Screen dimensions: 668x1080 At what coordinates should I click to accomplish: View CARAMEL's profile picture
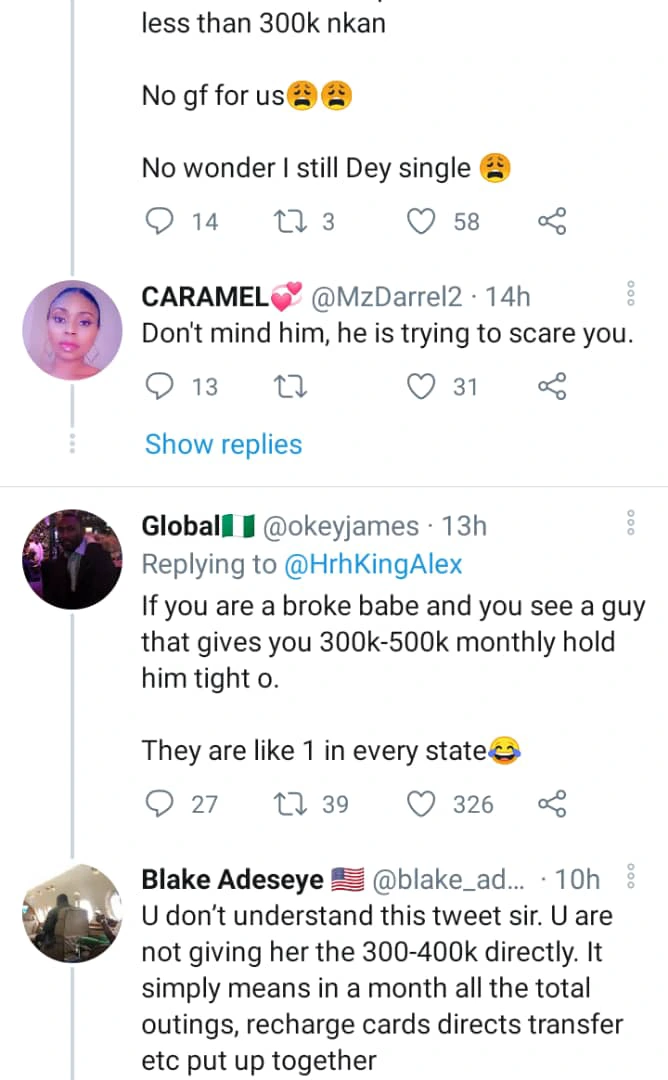[x=71, y=329]
